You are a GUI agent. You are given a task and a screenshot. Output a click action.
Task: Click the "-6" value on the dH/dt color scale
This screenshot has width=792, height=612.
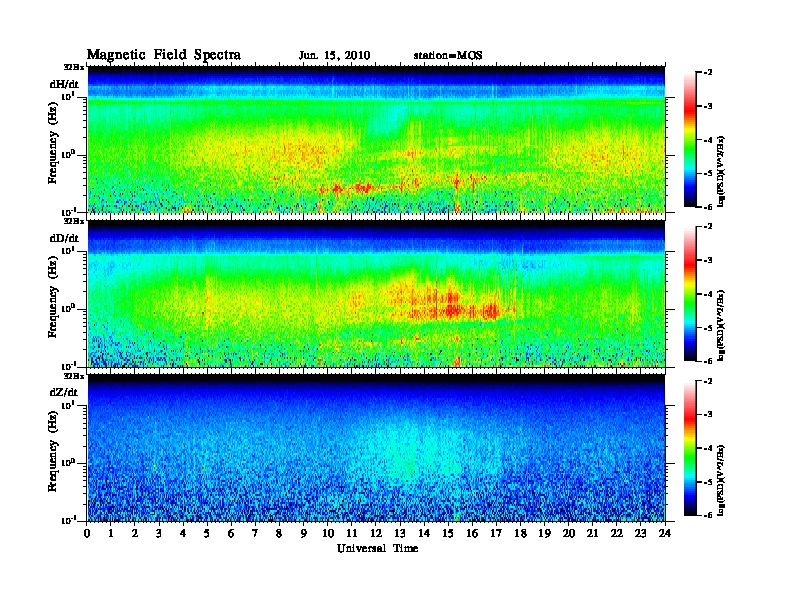pyautogui.click(x=708, y=207)
